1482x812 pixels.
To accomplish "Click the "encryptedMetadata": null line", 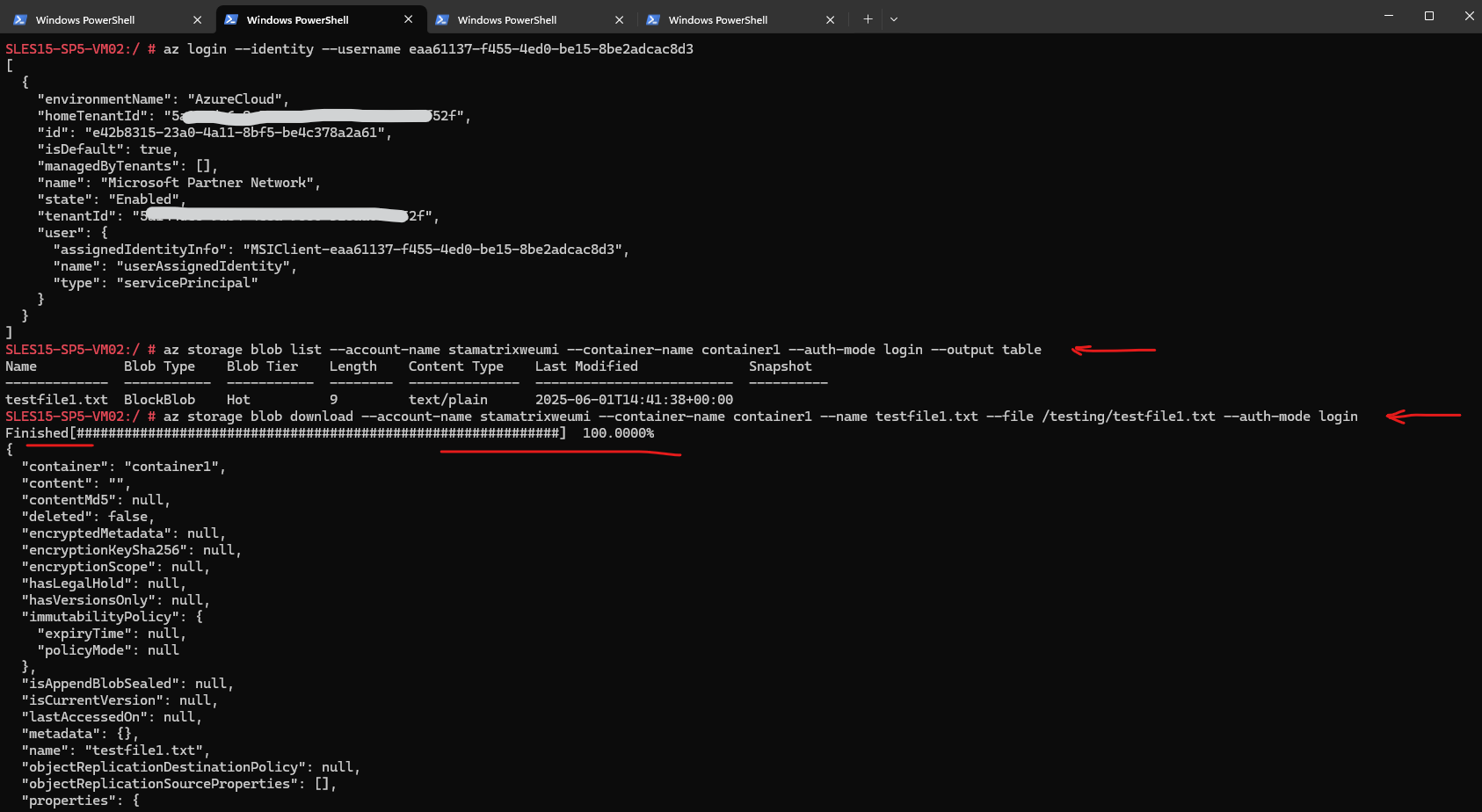I will [123, 533].
